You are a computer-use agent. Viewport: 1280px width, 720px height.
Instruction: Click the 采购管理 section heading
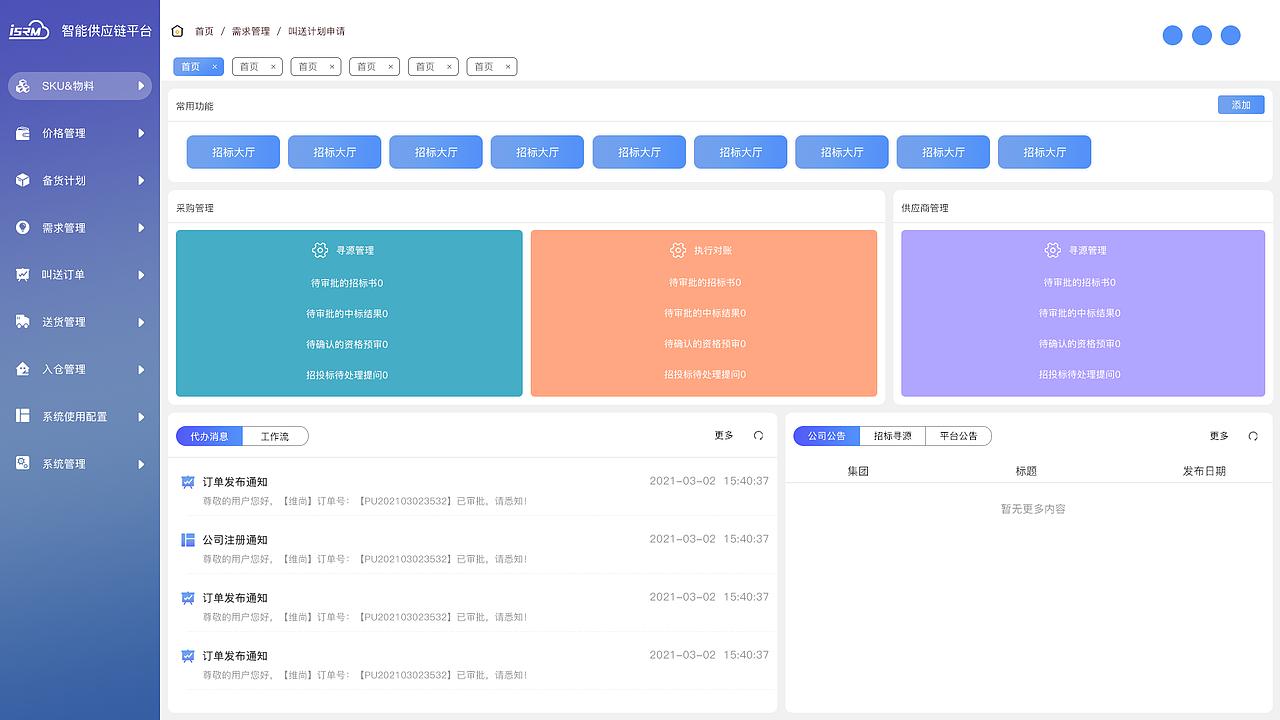pos(195,208)
